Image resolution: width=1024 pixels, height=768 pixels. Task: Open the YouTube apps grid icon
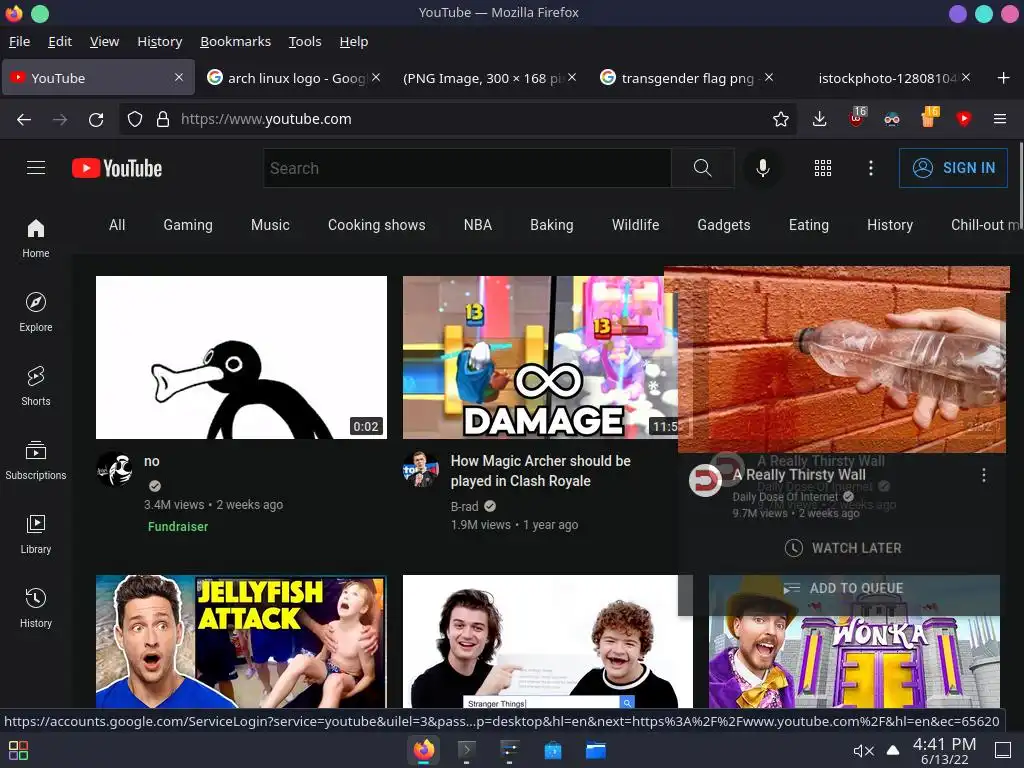pyautogui.click(x=823, y=168)
